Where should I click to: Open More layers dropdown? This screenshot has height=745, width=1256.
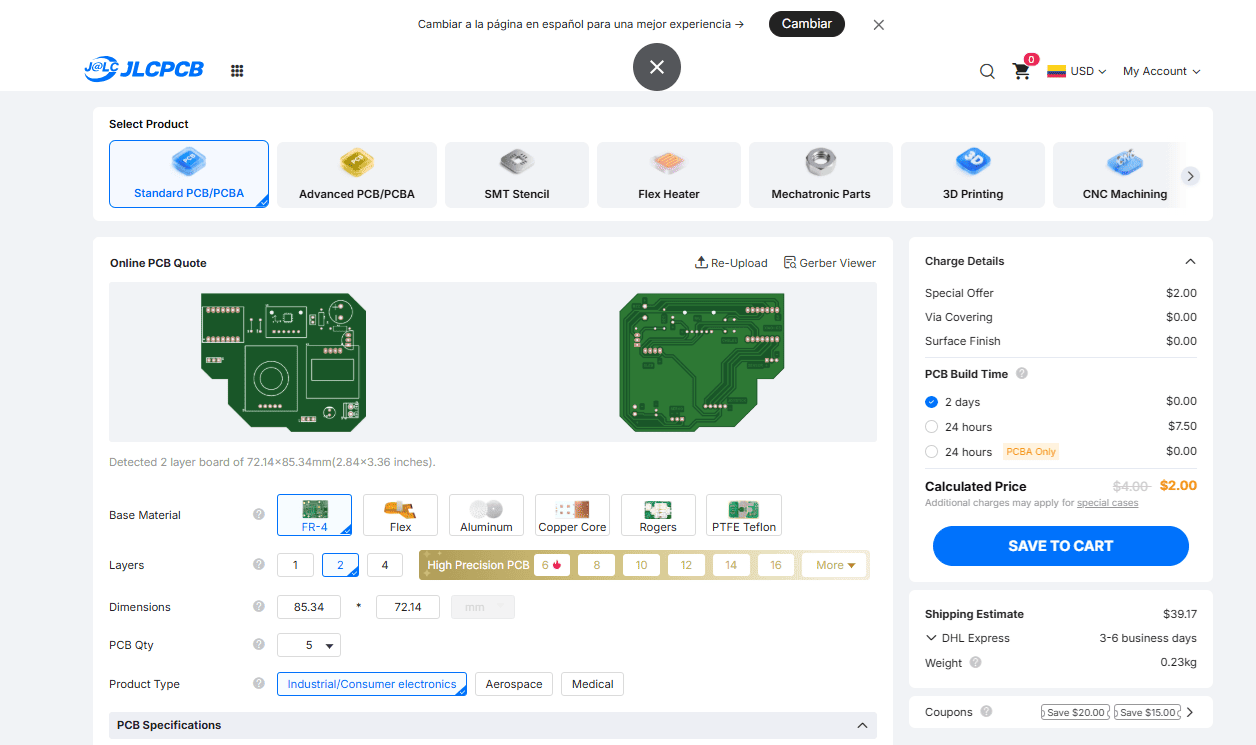tap(835, 565)
